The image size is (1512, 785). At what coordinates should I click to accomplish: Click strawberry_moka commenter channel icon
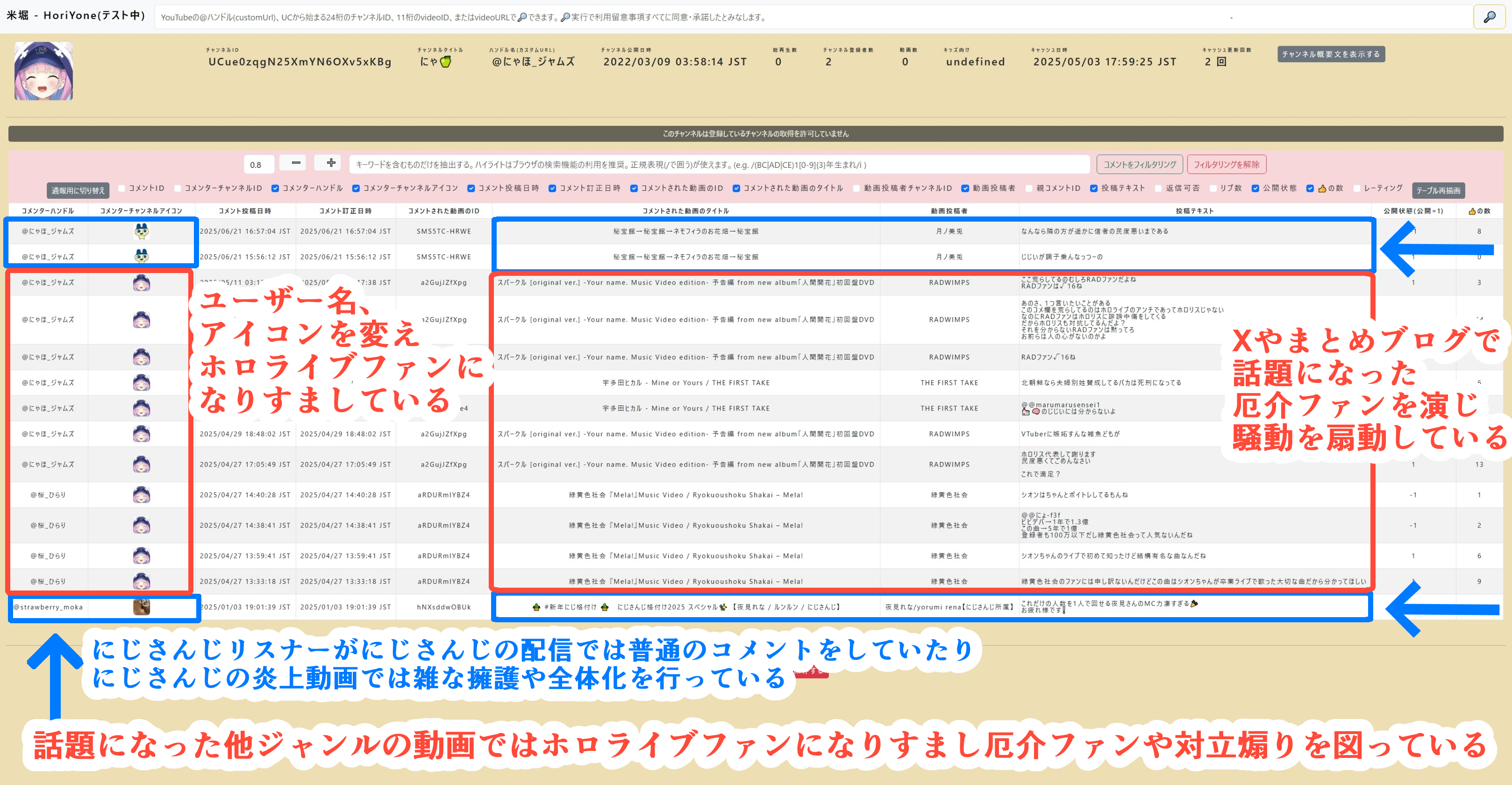[x=141, y=606]
